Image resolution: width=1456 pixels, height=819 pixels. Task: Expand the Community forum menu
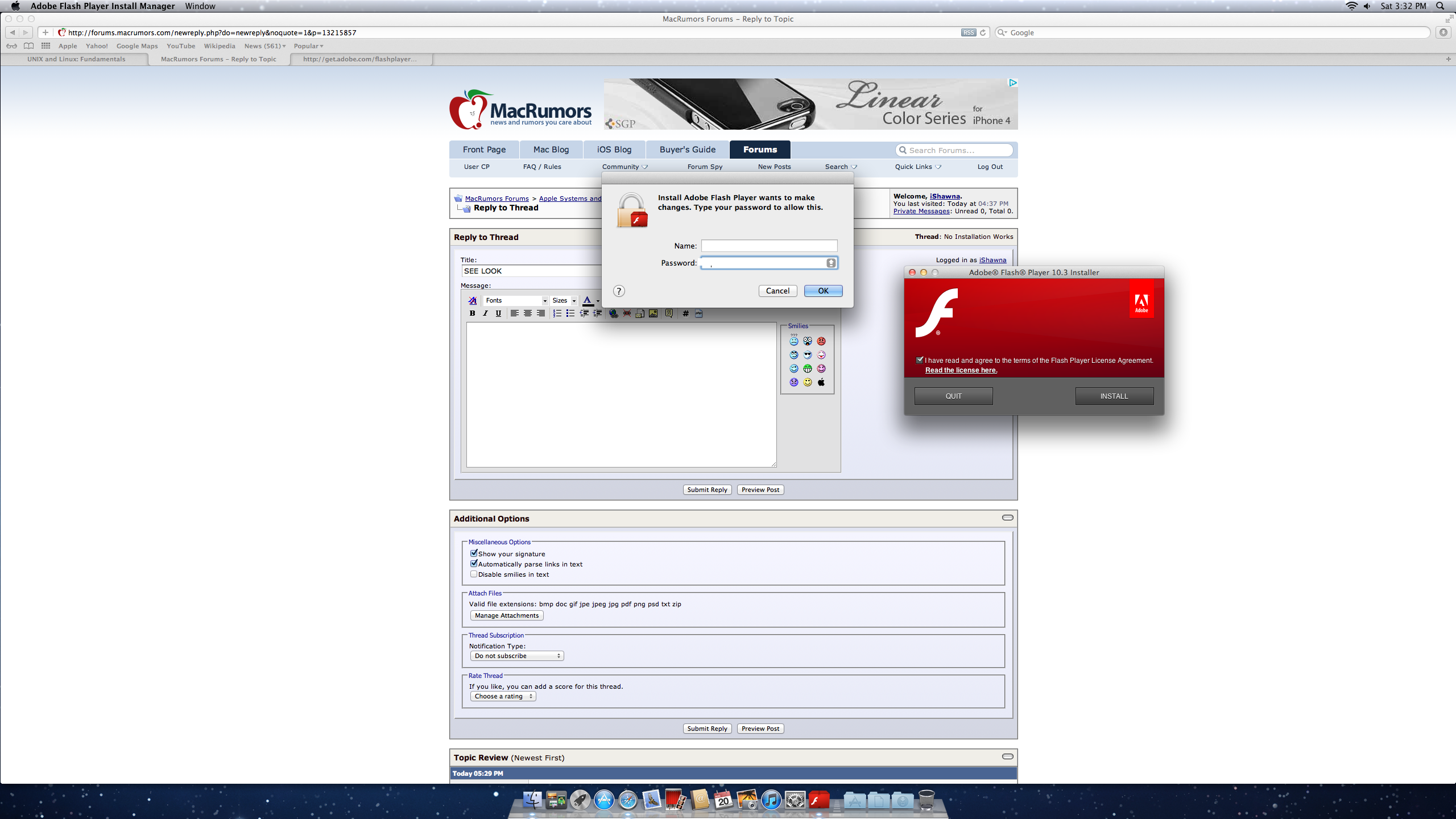(624, 167)
